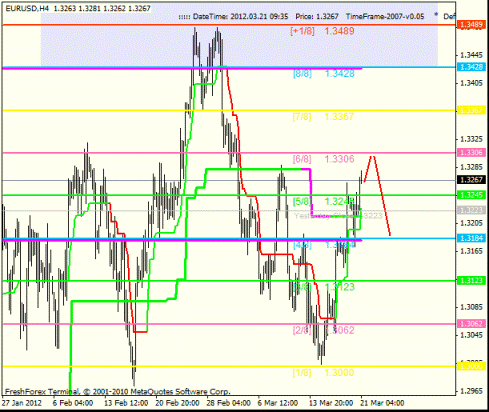Select the blue 1.3428 price axis tag
This screenshot has width=489, height=412.
pos(471,67)
